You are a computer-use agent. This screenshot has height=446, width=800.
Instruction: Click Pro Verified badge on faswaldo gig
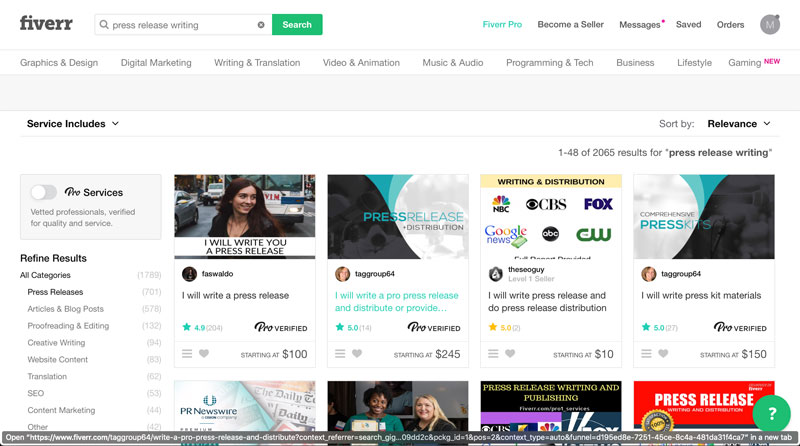(x=281, y=327)
